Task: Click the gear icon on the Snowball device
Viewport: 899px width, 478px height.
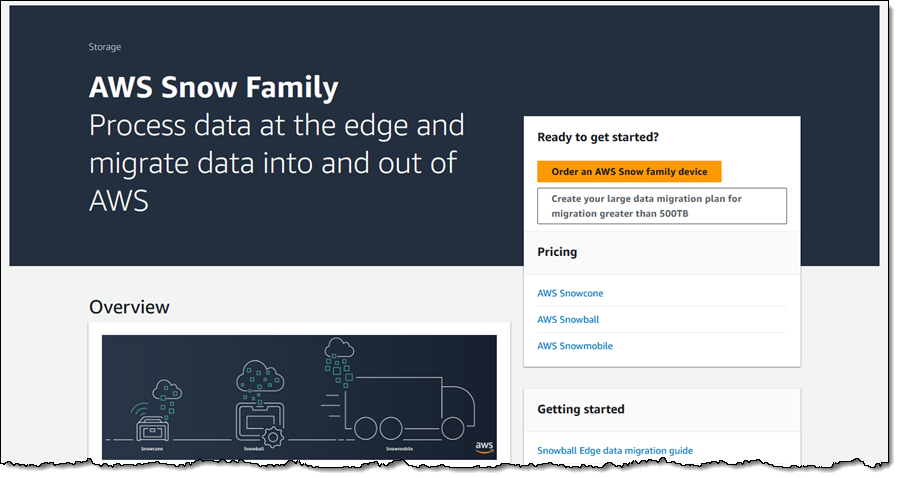Action: [x=273, y=437]
